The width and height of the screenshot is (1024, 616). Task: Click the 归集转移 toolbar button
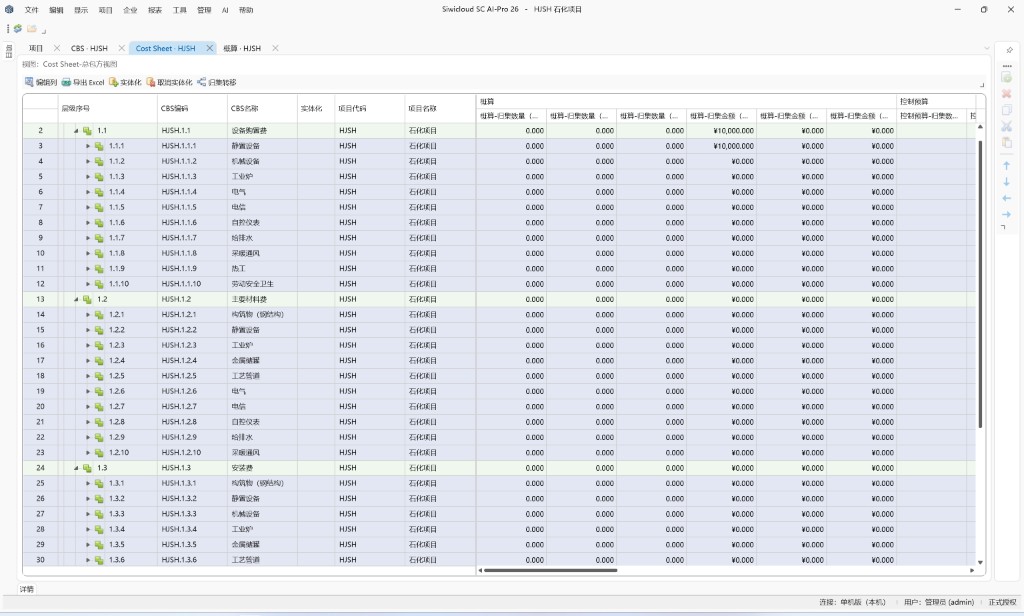click(216, 82)
